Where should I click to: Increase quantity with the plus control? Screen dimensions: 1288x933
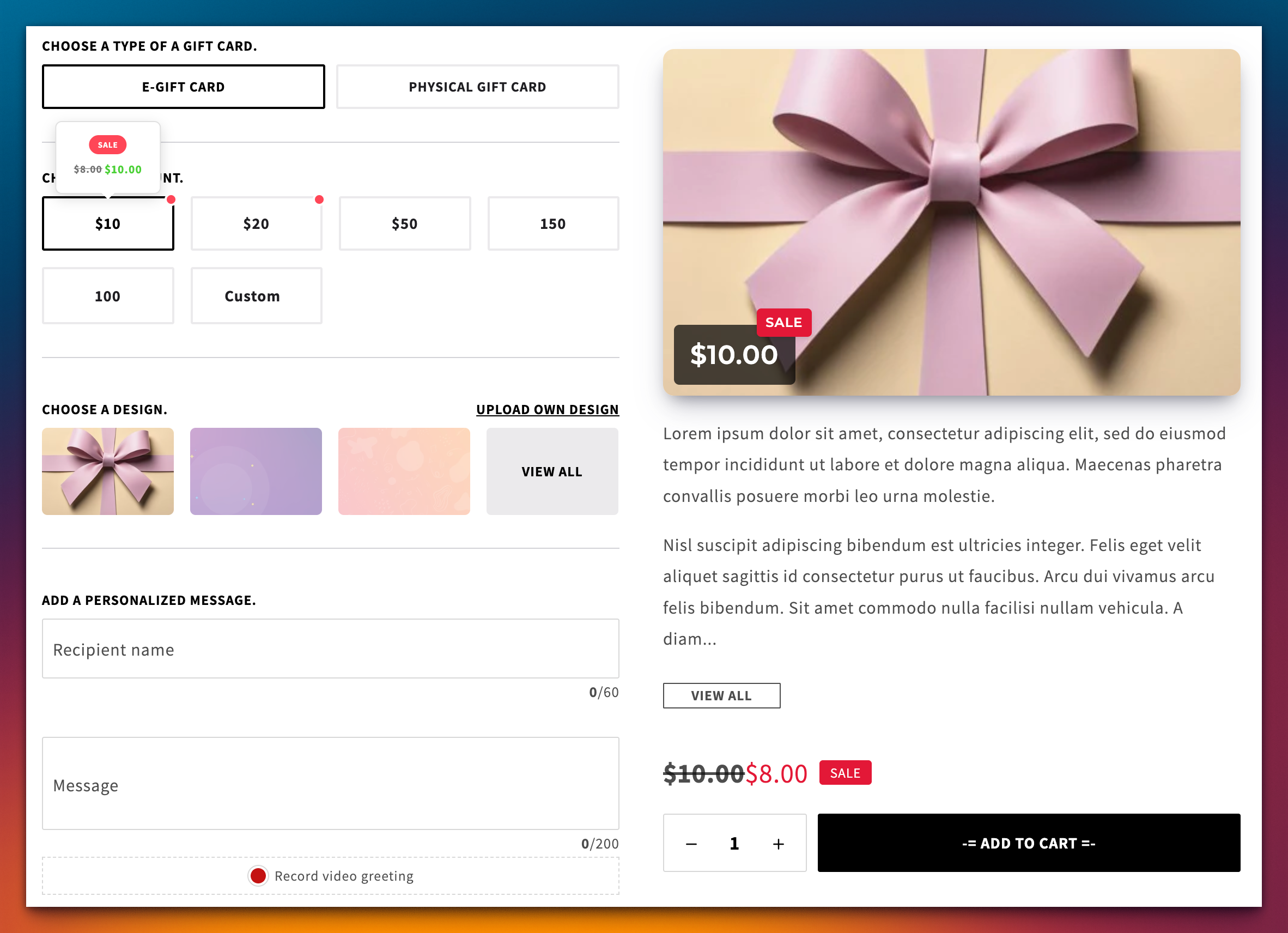778,843
